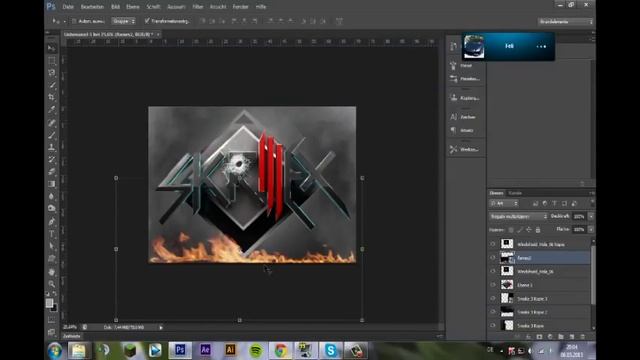This screenshot has height=360, width=640.
Task: Toggle the Autom. ausw. checkbox
Action: 74,21
